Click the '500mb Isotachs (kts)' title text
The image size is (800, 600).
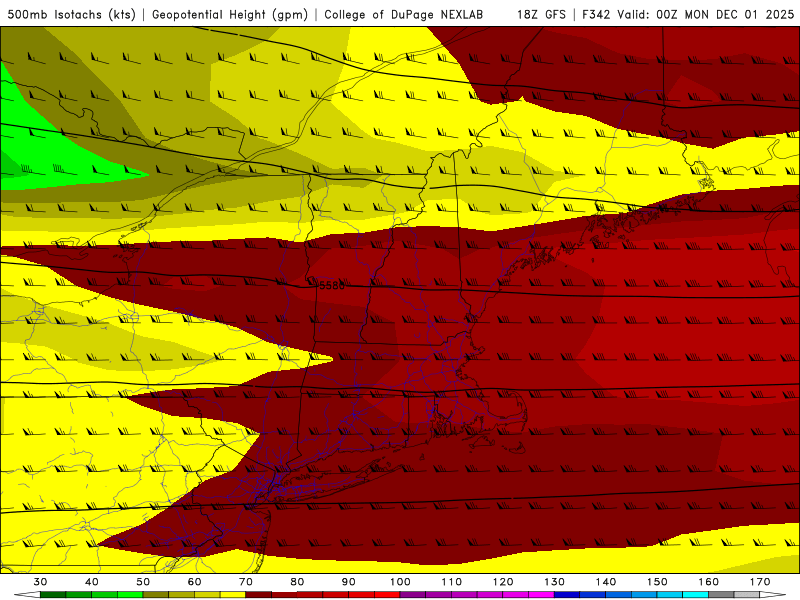point(71,14)
